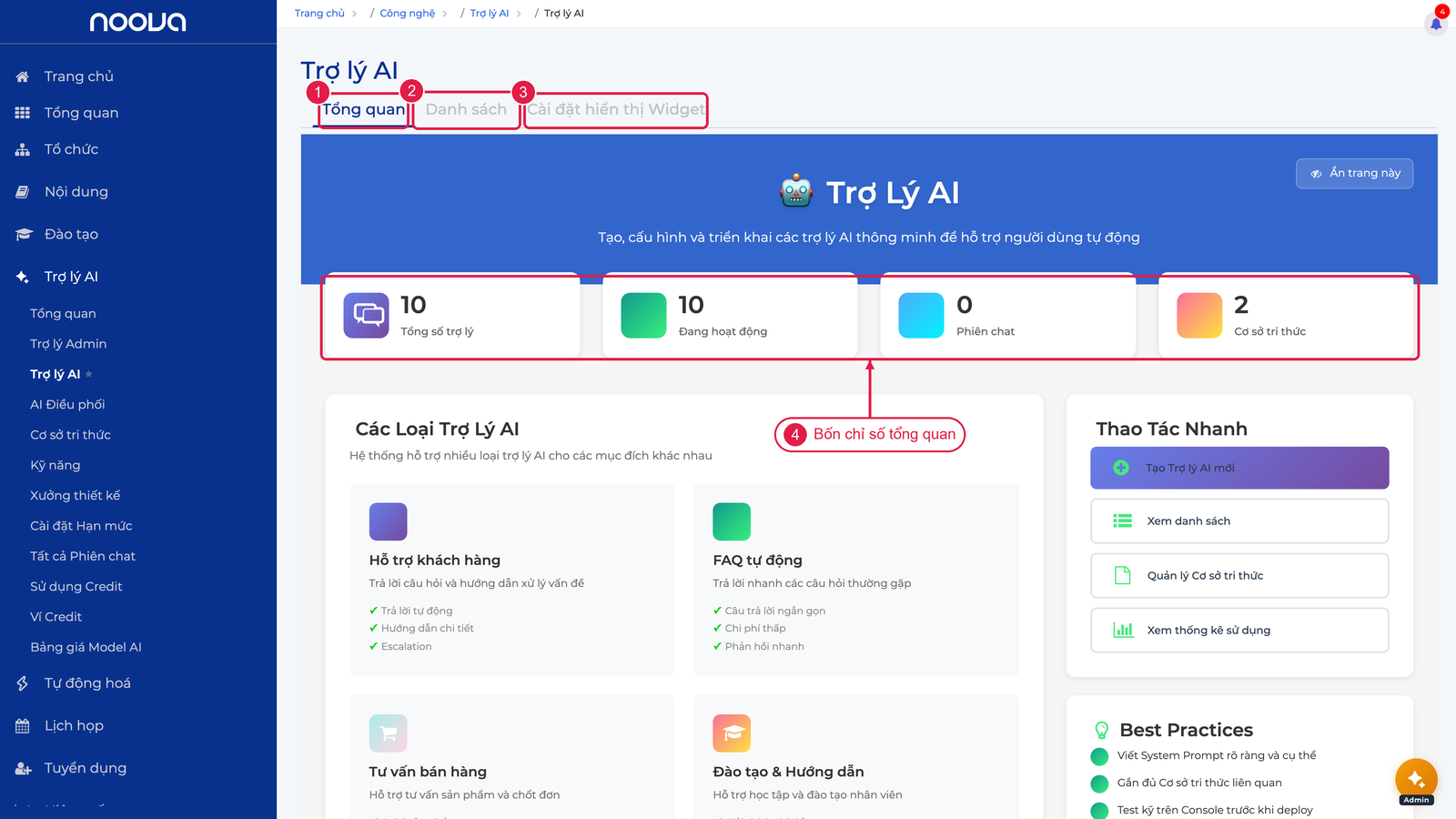
Task: Click the plus icon on Tạo Trợ lý AI mới
Action: [1121, 468]
